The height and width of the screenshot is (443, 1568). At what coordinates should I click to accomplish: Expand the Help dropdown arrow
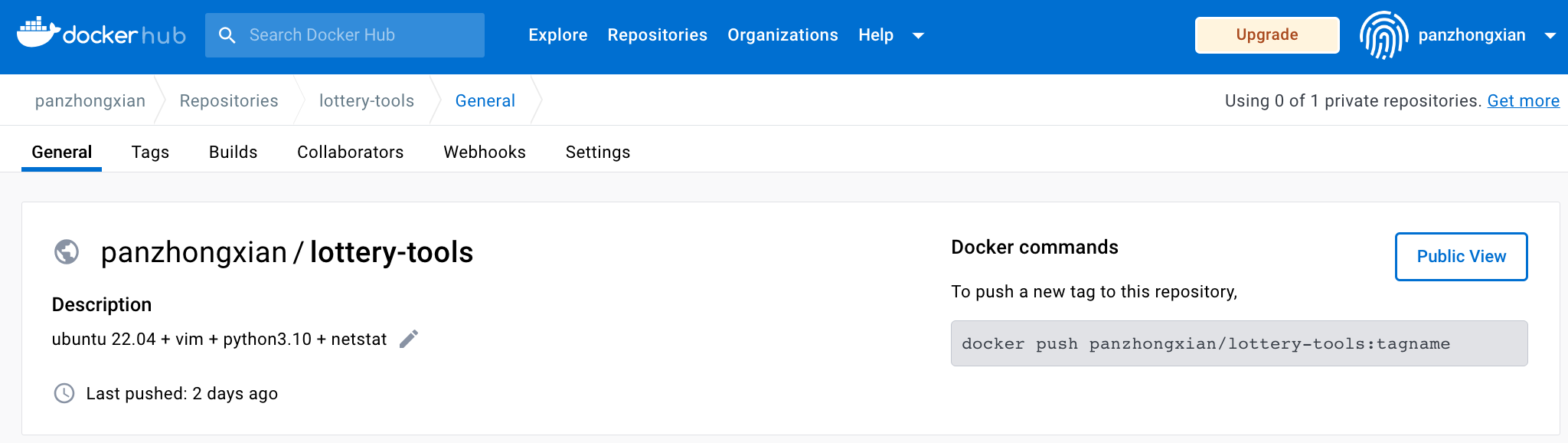tap(919, 35)
